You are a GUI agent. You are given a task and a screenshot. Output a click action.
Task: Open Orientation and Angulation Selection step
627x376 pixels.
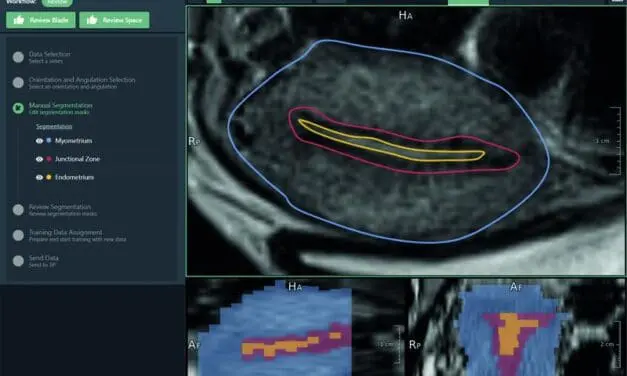(82, 83)
